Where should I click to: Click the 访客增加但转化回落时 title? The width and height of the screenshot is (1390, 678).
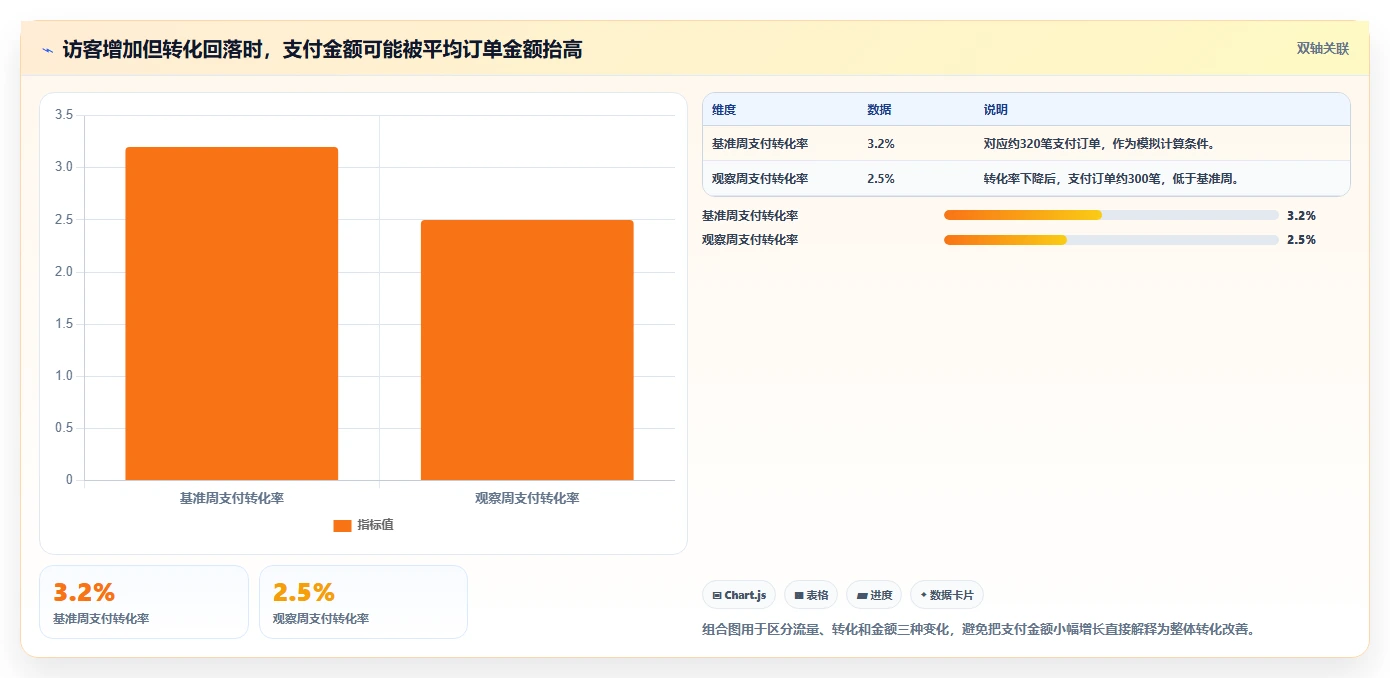pyautogui.click(x=322, y=50)
